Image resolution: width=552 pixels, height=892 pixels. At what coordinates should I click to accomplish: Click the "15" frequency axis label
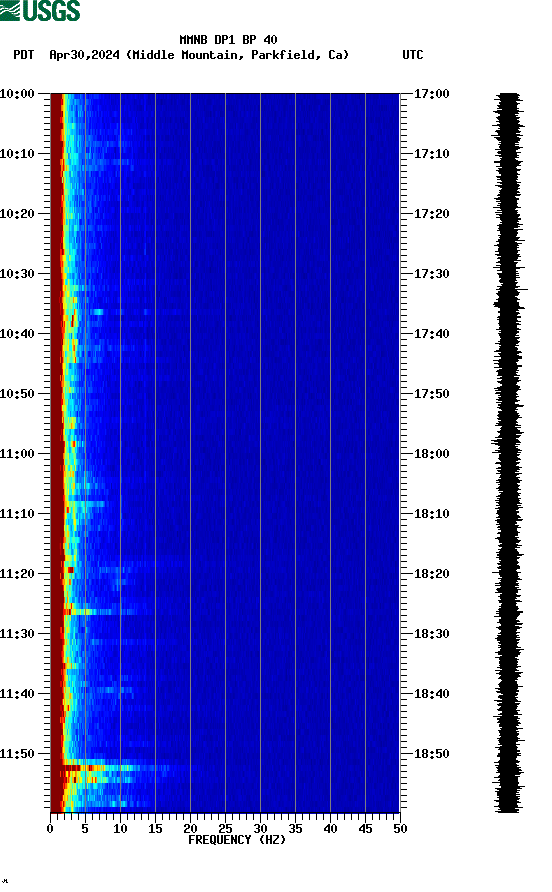coord(155,829)
